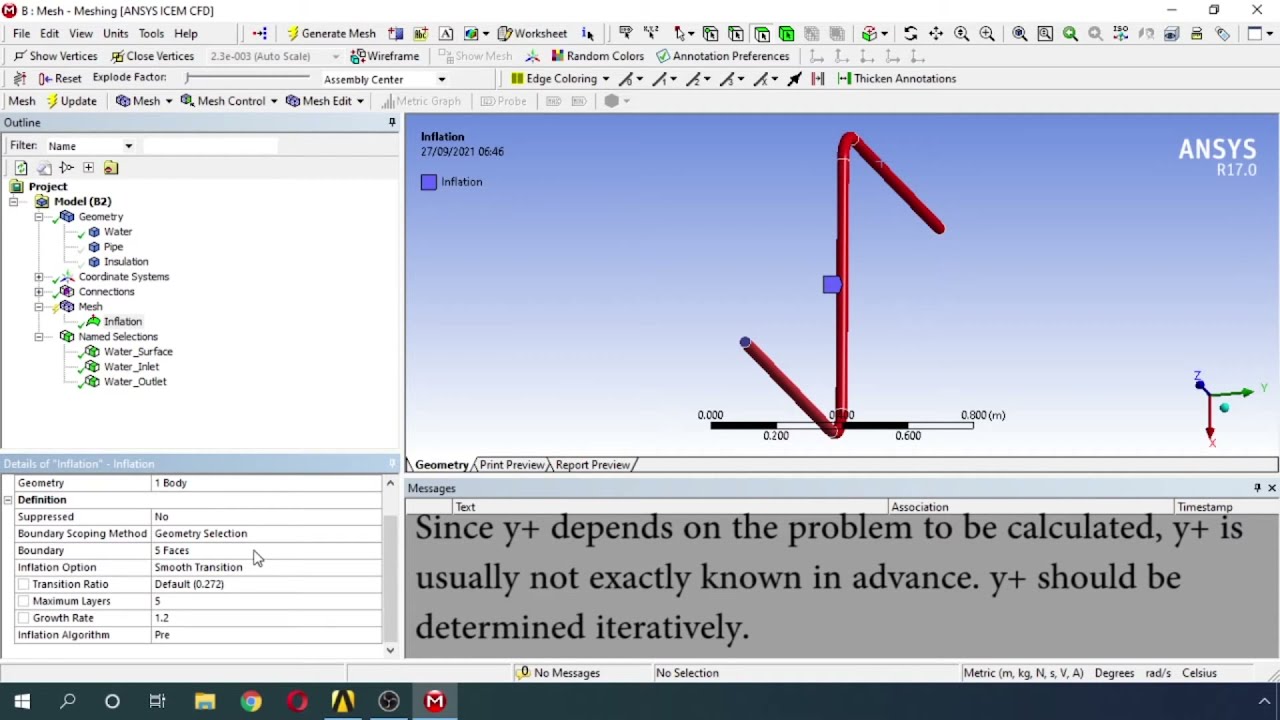This screenshot has width=1280, height=720.
Task: Click Boundary 5 Faces value cell
Action: tap(265, 551)
